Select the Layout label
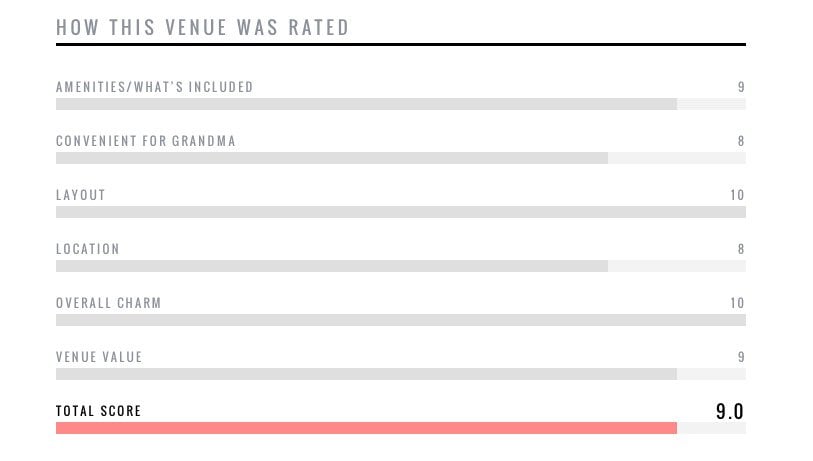Screen dimensions: 813x461 (81, 195)
